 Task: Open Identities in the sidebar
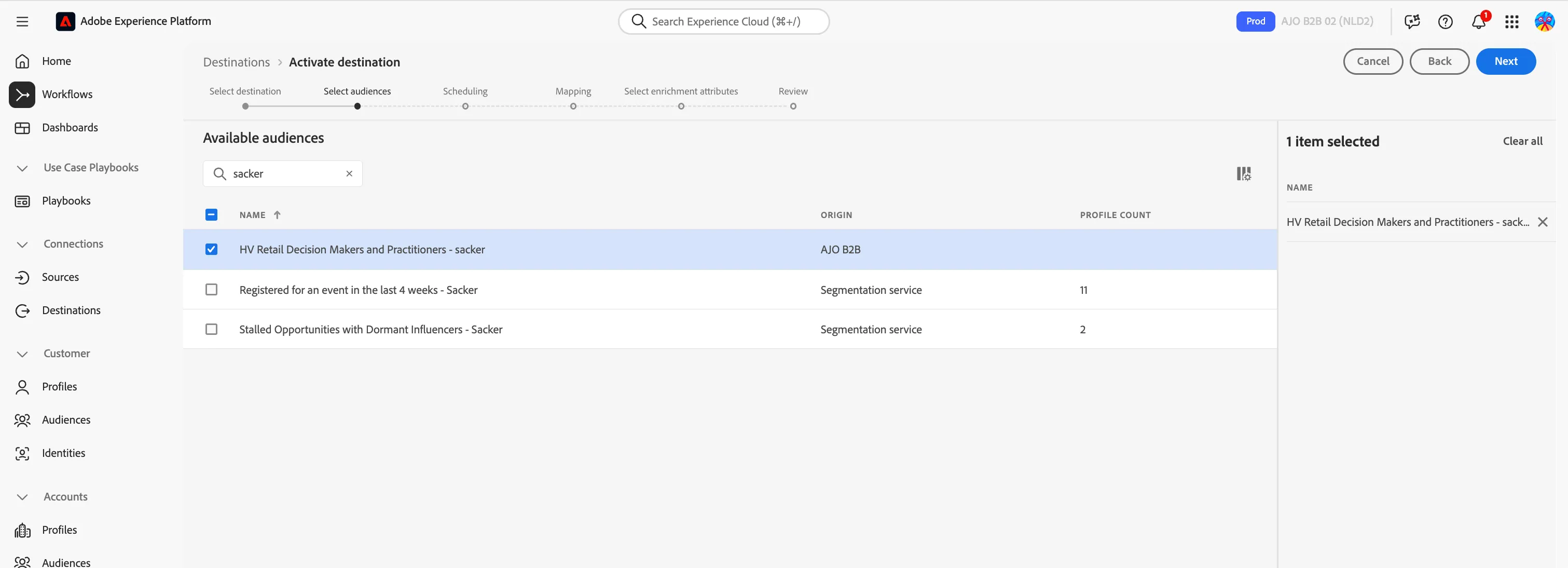pyautogui.click(x=63, y=453)
